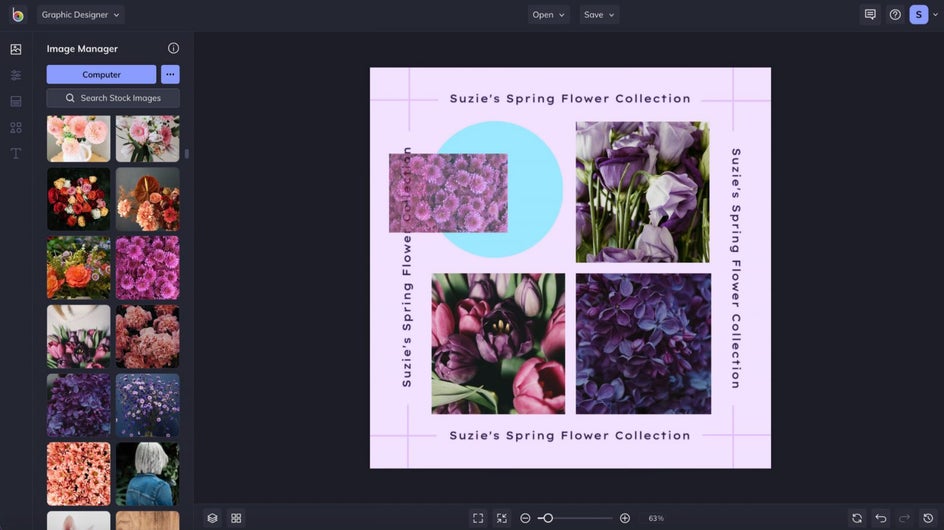The height and width of the screenshot is (530, 944).
Task: Select the pink chrysanthemum image on canvas
Action: click(x=448, y=193)
